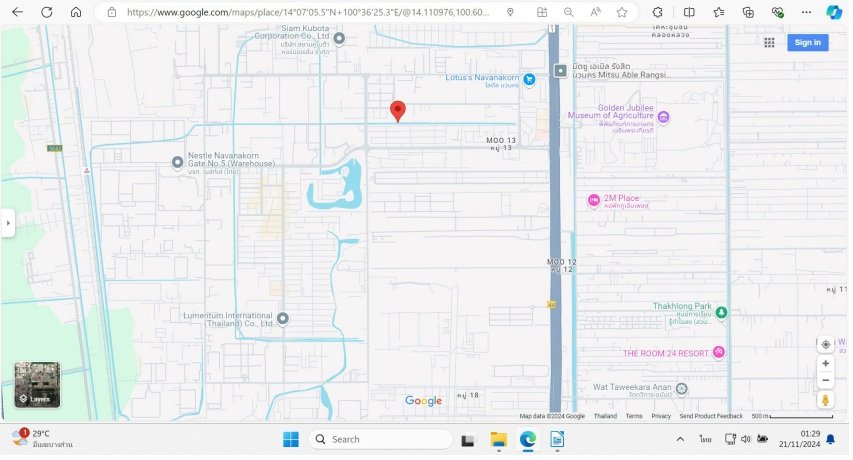Select the Lumentum International marker

pos(282,319)
